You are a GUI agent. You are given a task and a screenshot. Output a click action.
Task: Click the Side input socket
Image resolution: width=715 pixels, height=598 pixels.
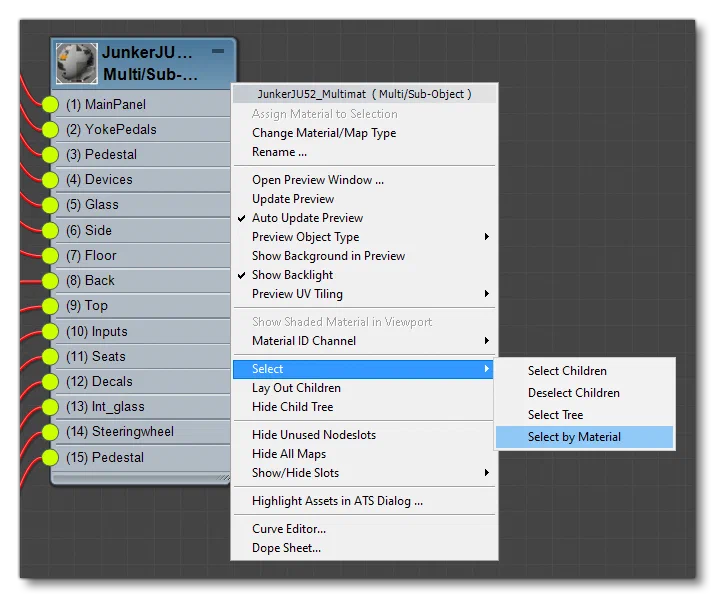(50, 230)
